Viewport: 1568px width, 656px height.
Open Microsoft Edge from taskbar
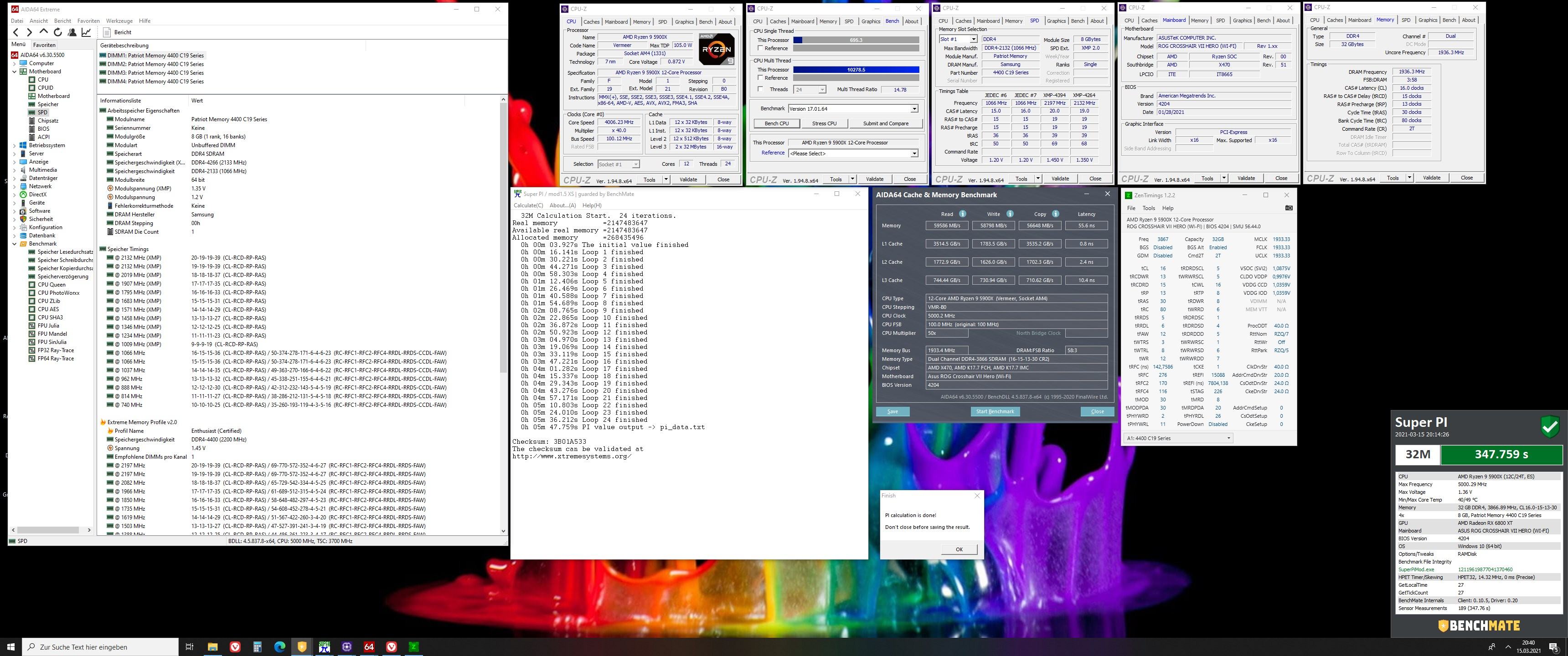279,647
